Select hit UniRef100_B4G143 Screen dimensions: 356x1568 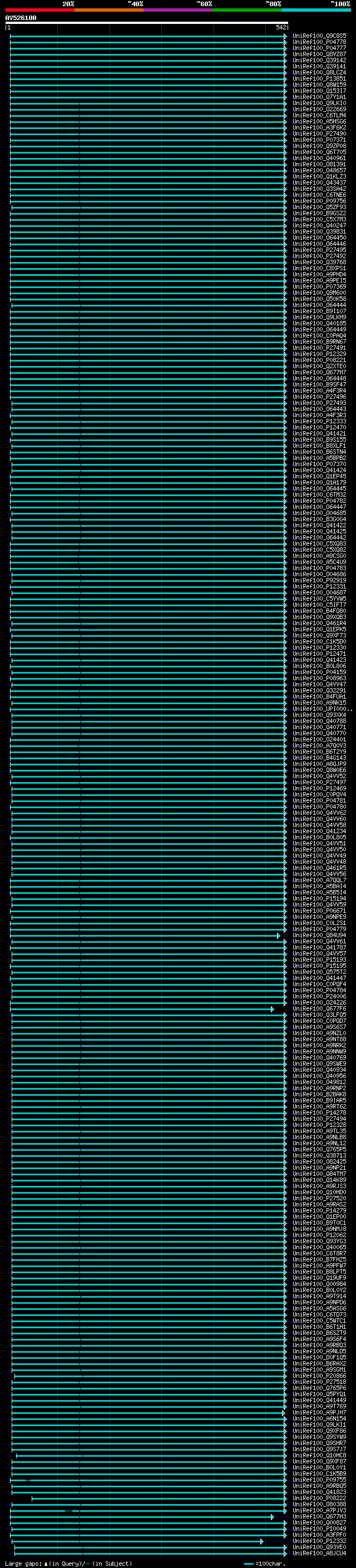(x=319, y=758)
